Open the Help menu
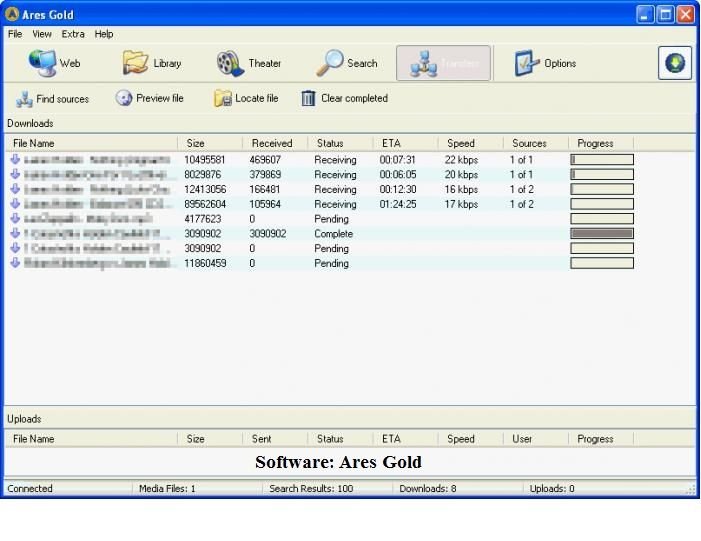This screenshot has width=701, height=541. tap(104, 34)
